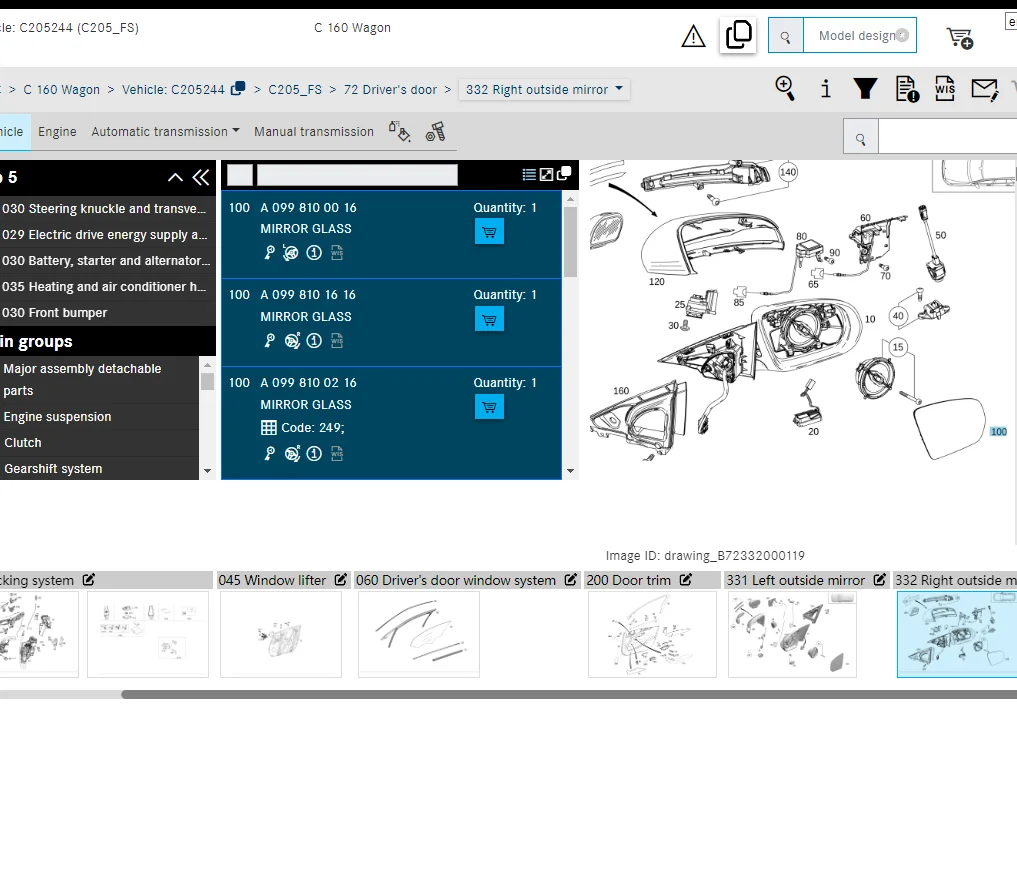1017x878 pixels.
Task: Click the edit icon next to 200 Door trim
Action: [686, 580]
